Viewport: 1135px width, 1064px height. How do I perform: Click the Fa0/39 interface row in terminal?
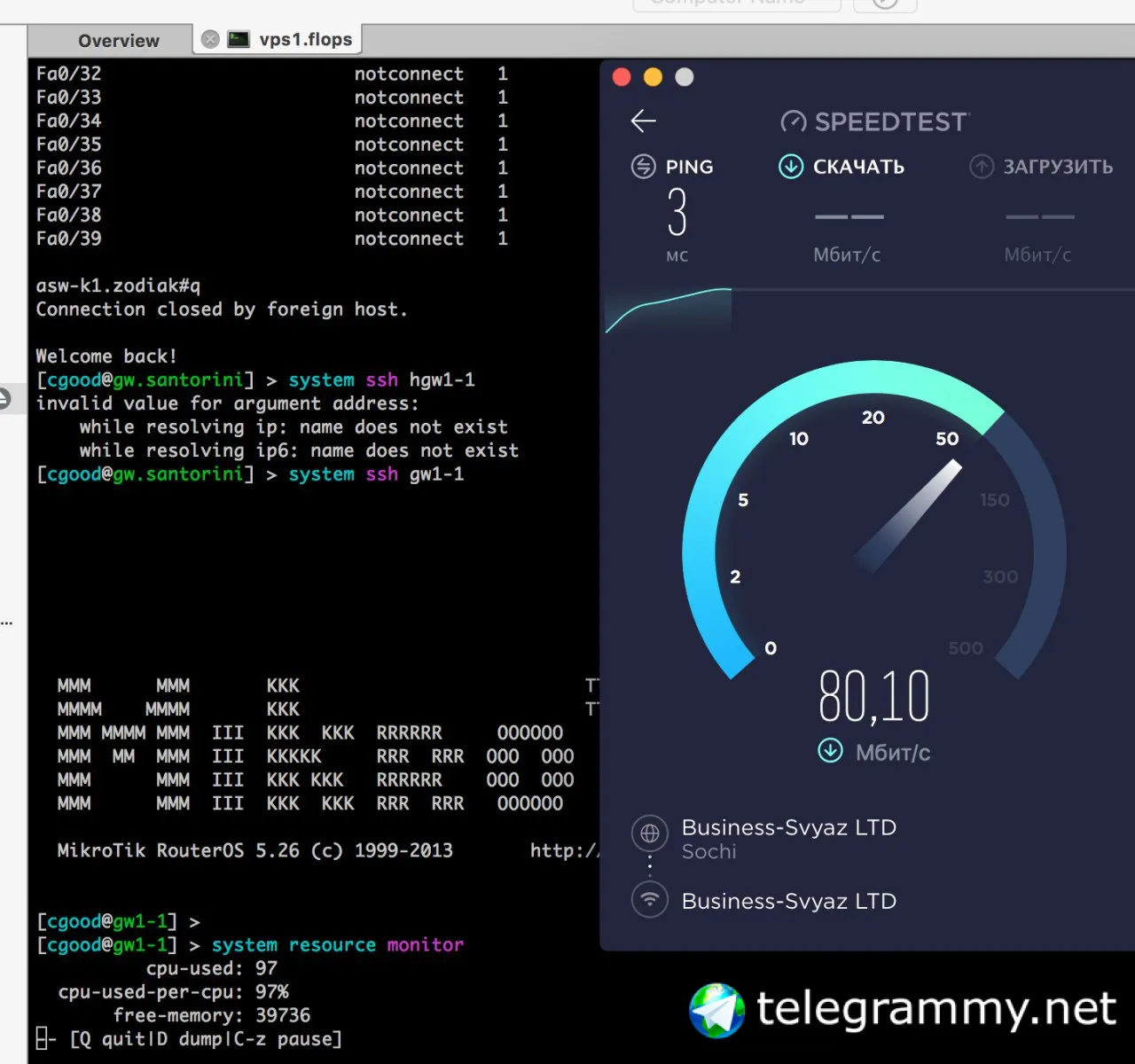click(272, 239)
